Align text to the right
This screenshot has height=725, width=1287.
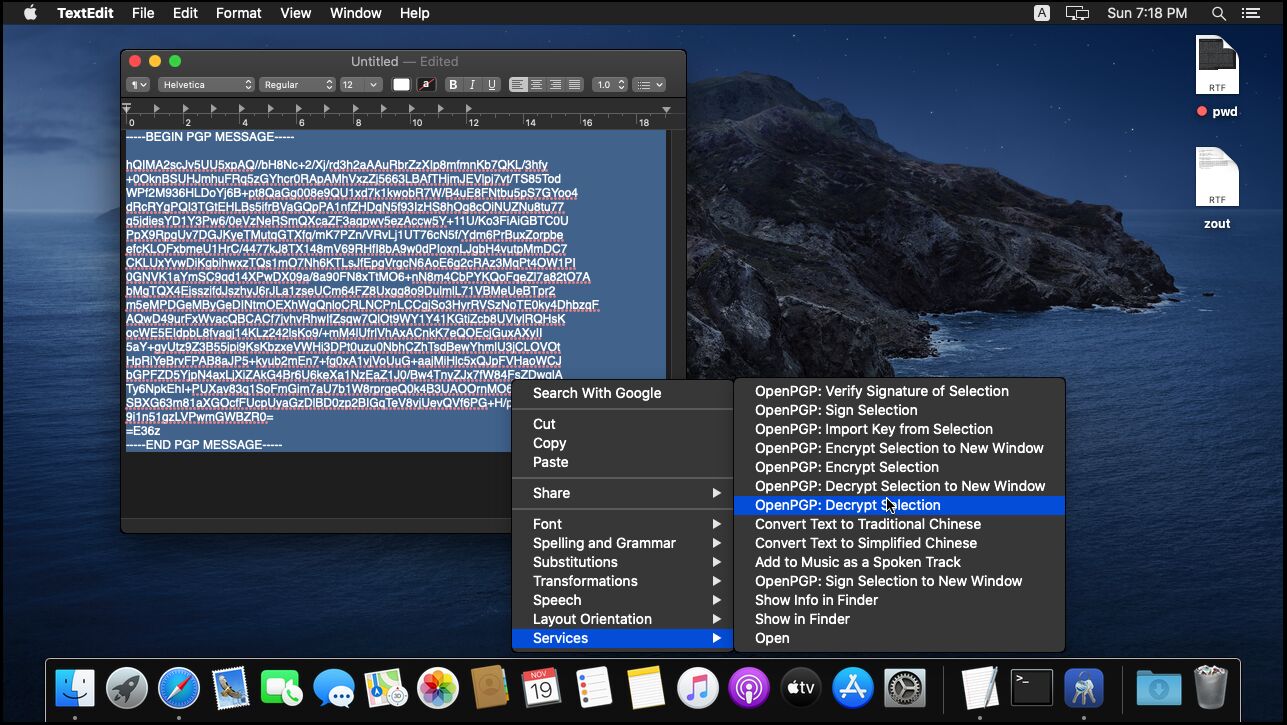click(x=555, y=85)
